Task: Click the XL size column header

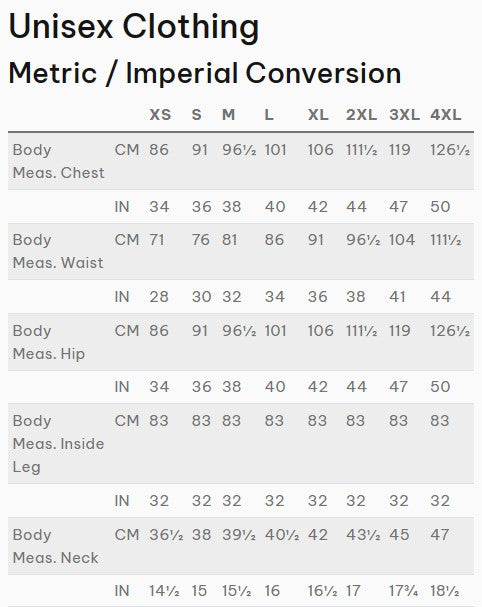Action: pos(318,115)
